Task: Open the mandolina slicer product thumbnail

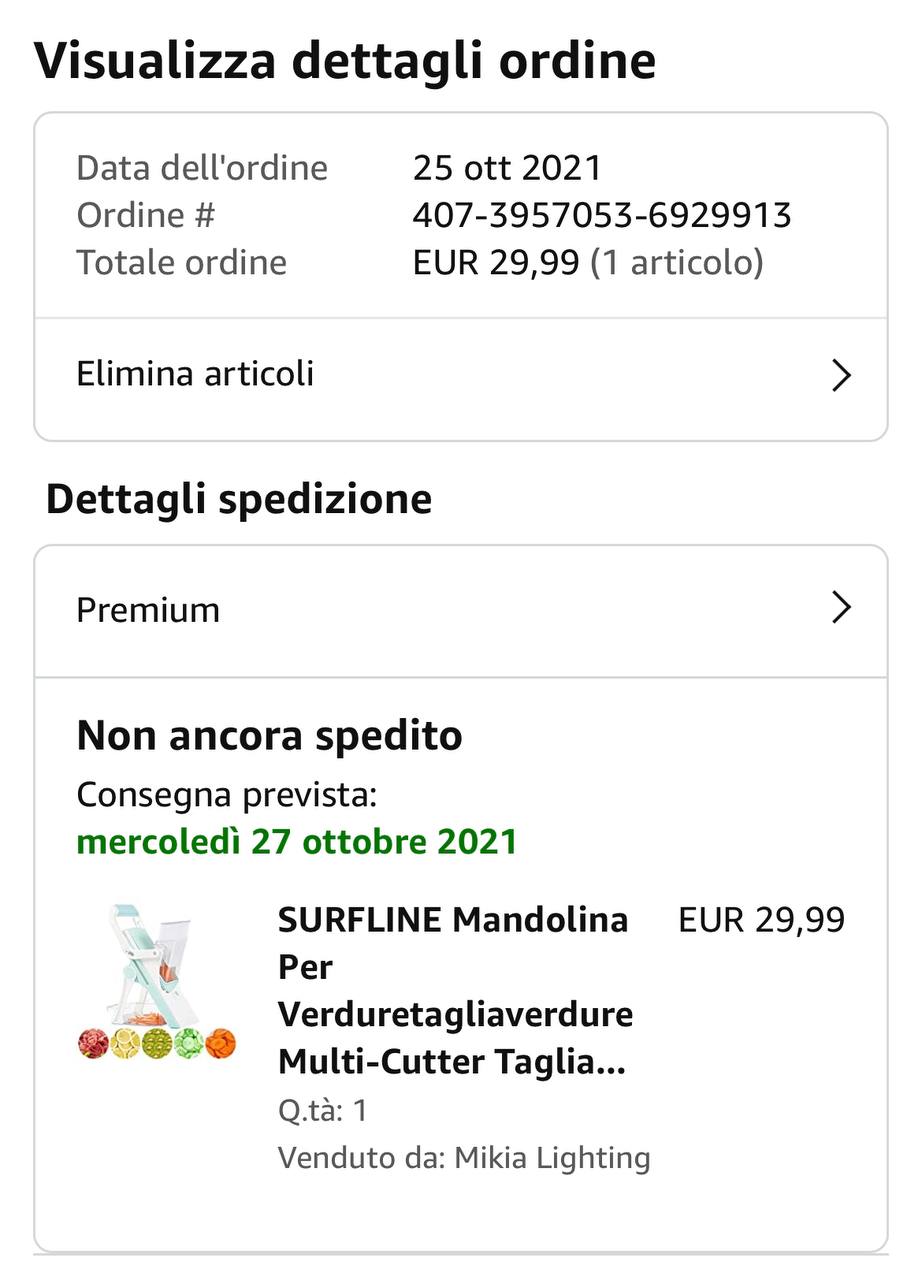Action: pos(157,981)
